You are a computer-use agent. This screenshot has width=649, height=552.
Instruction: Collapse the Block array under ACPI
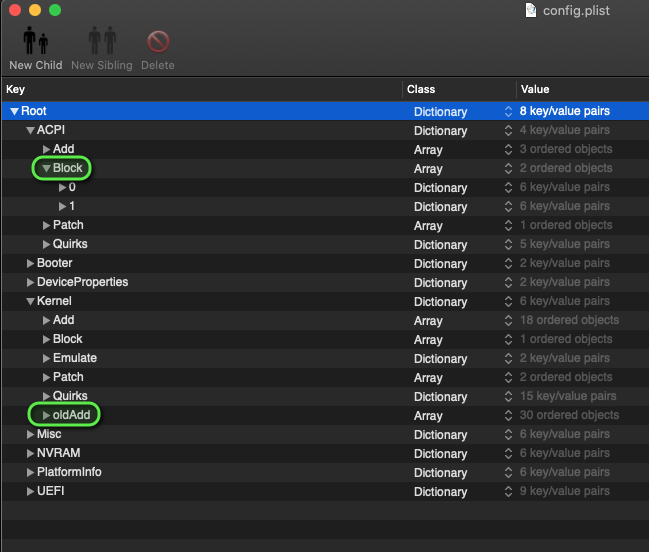pyautogui.click(x=46, y=168)
